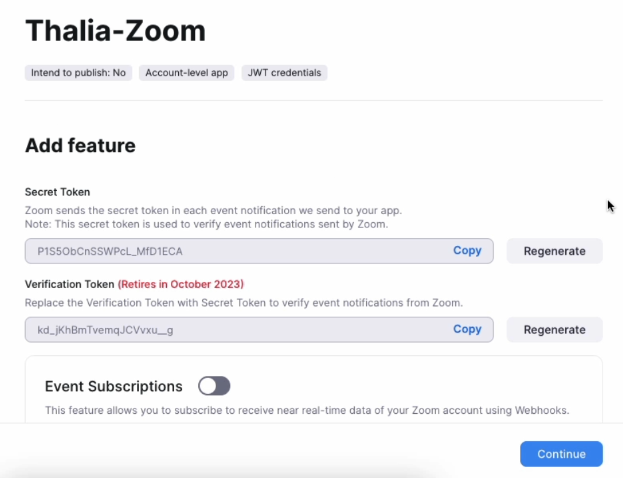Click the 'Add feature' heading
This screenshot has height=478, width=623.
(80, 146)
